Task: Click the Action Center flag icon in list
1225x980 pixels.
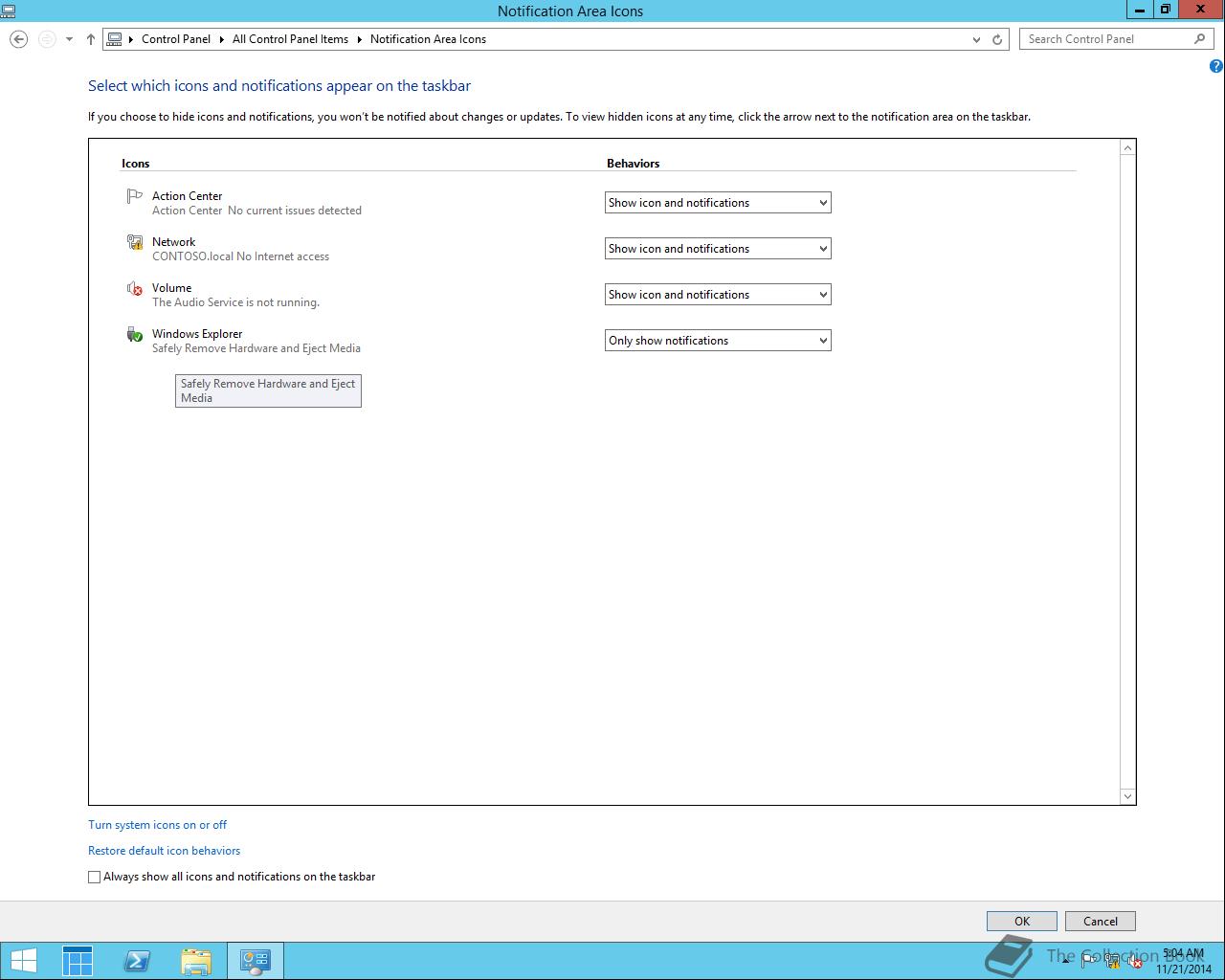Action: click(x=134, y=196)
